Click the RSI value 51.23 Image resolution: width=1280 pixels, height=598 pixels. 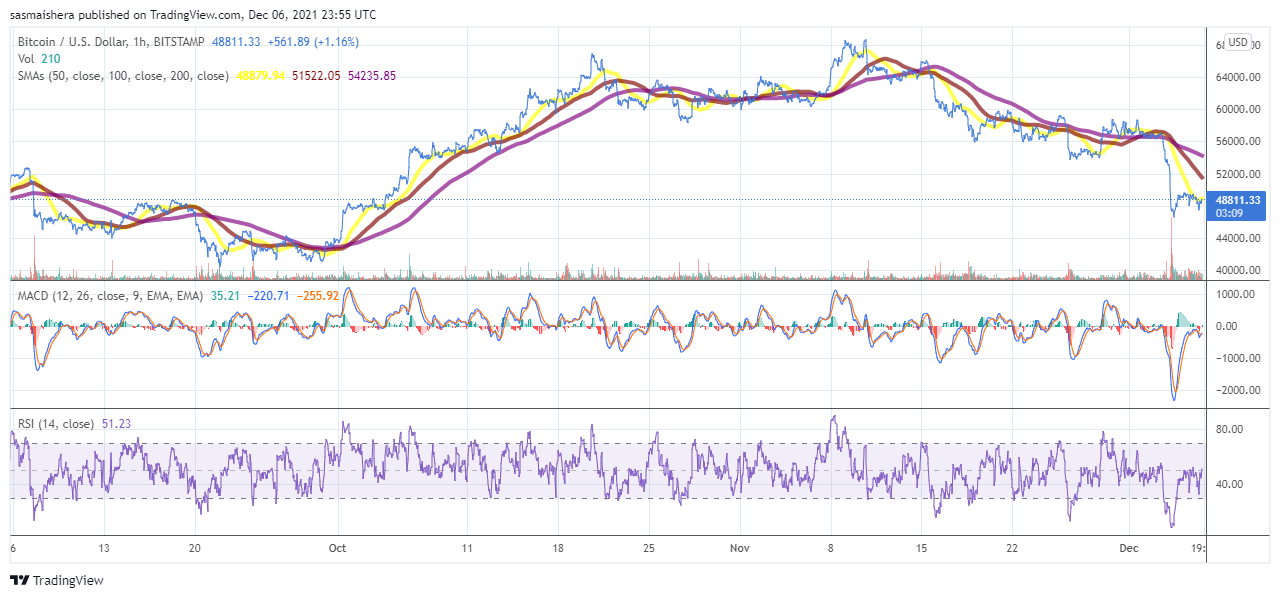pos(117,424)
